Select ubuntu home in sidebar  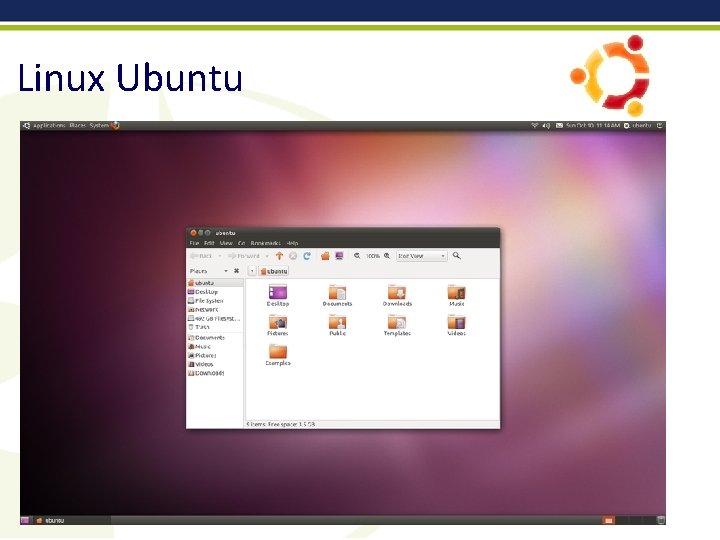(x=215, y=283)
